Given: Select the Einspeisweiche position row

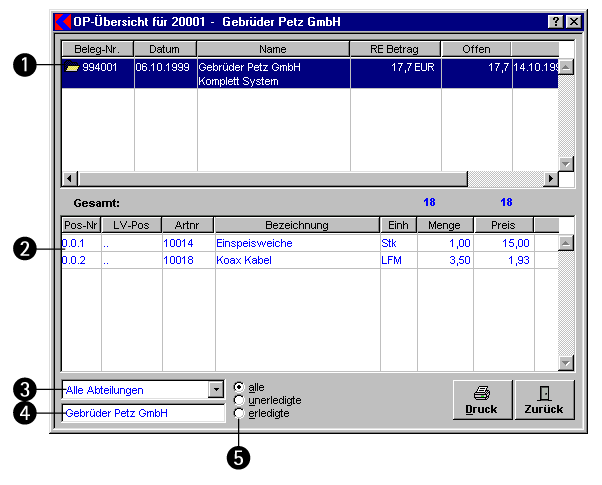Looking at the screenshot, I should pos(295,243).
